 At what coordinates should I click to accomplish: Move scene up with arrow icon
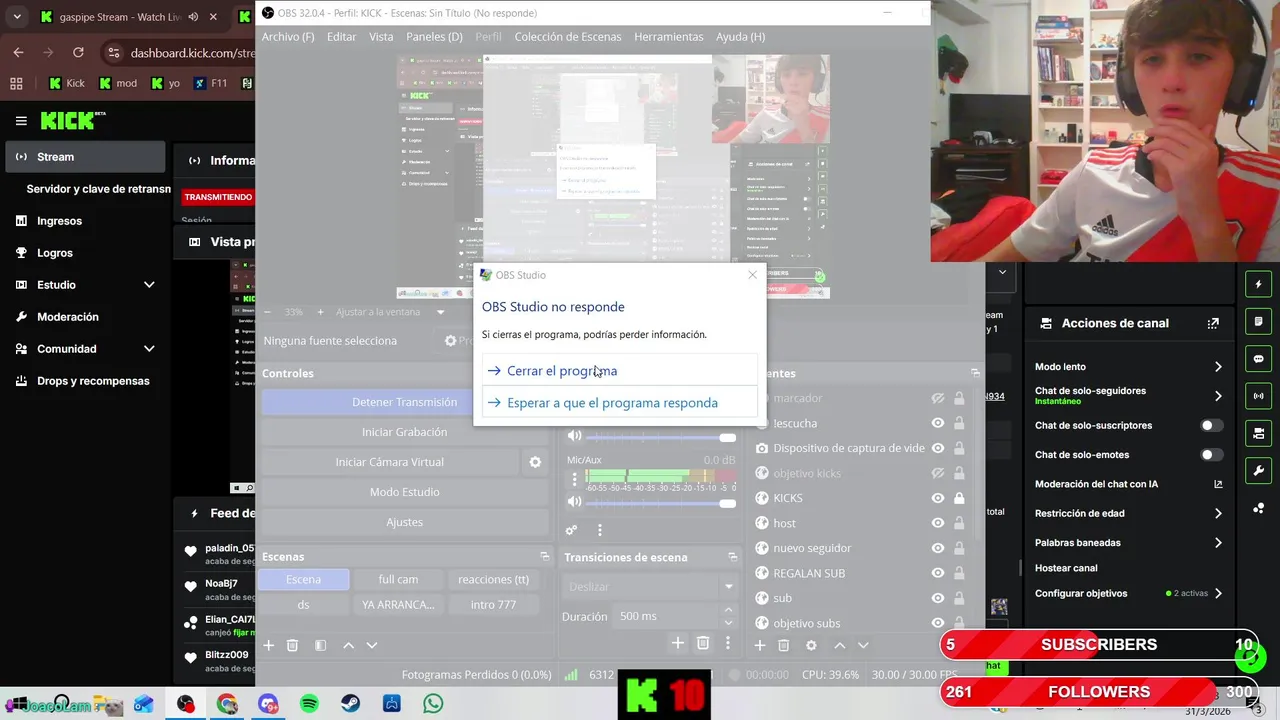[x=348, y=645]
